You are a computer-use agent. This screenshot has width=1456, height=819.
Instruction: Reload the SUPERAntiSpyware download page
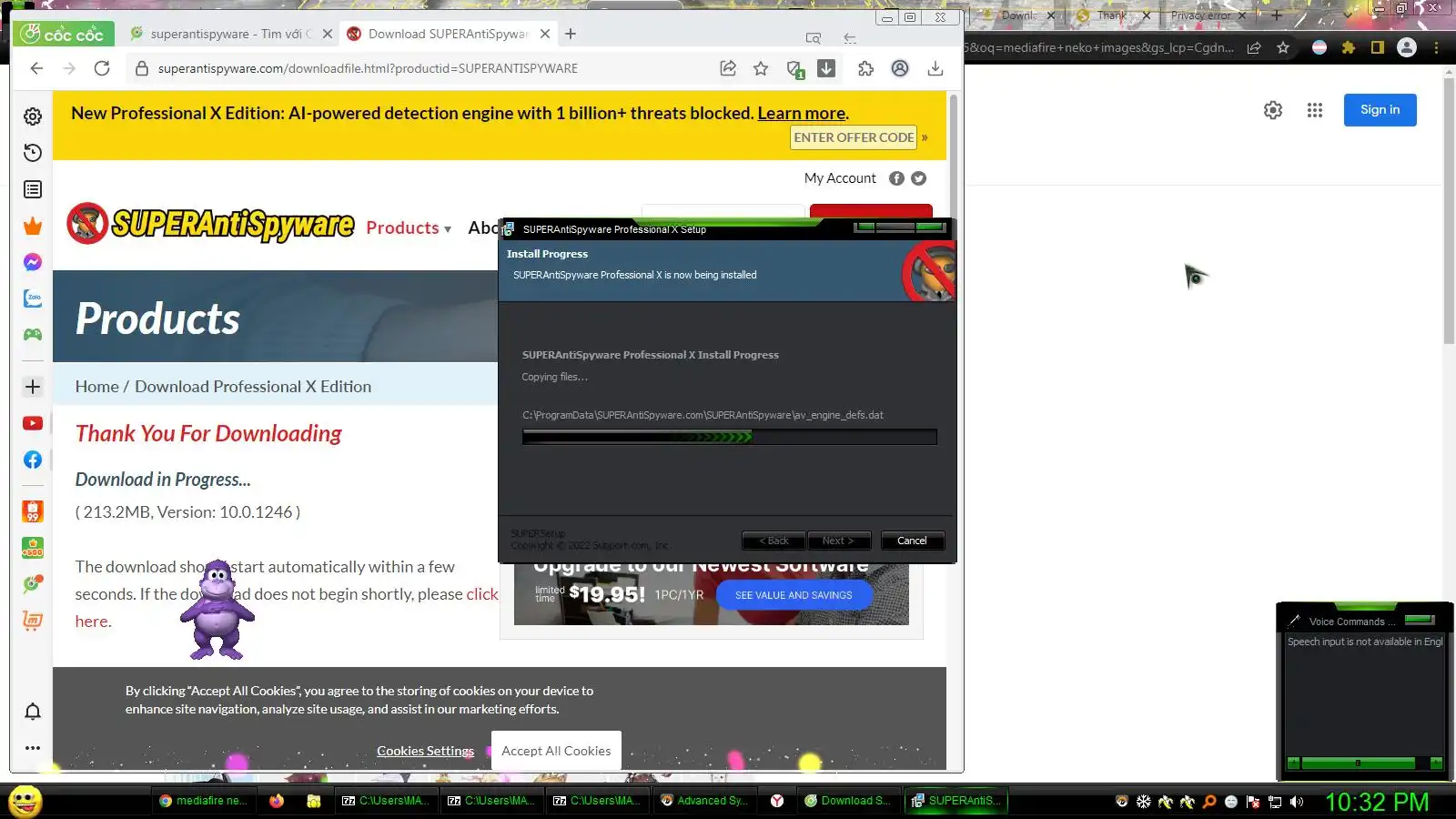coord(102,68)
